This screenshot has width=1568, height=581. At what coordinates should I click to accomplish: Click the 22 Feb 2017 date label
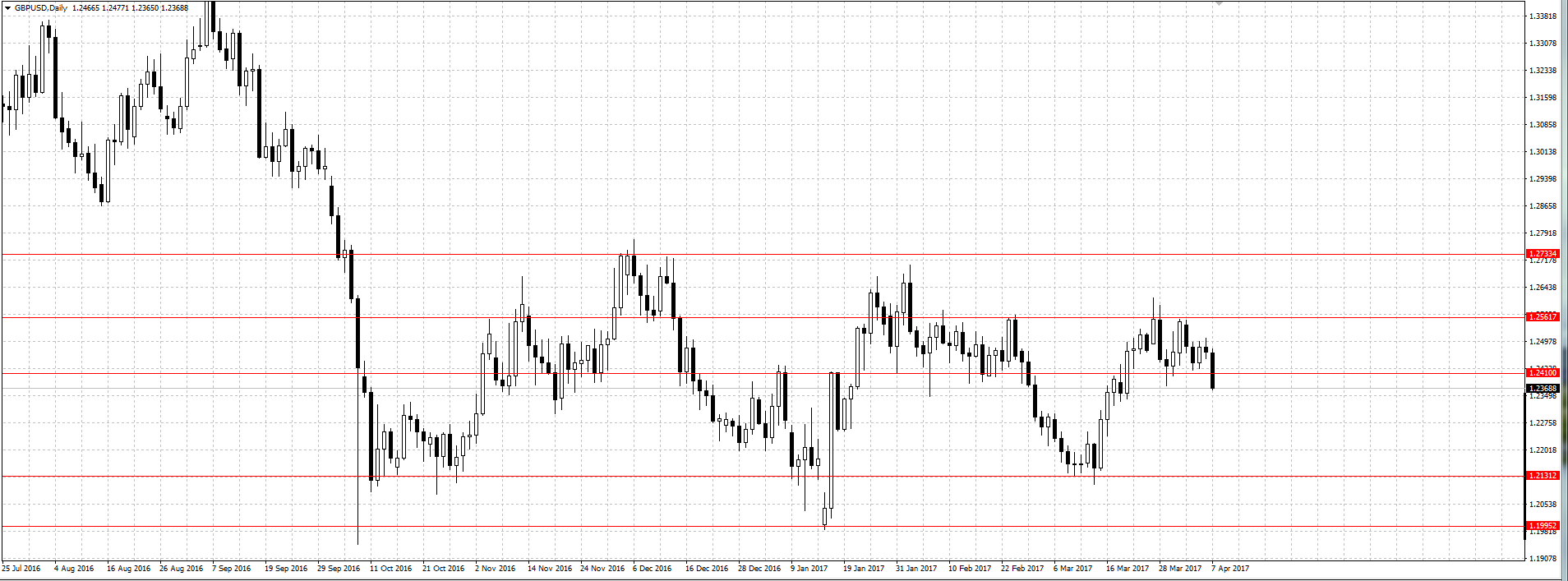pos(1022,569)
